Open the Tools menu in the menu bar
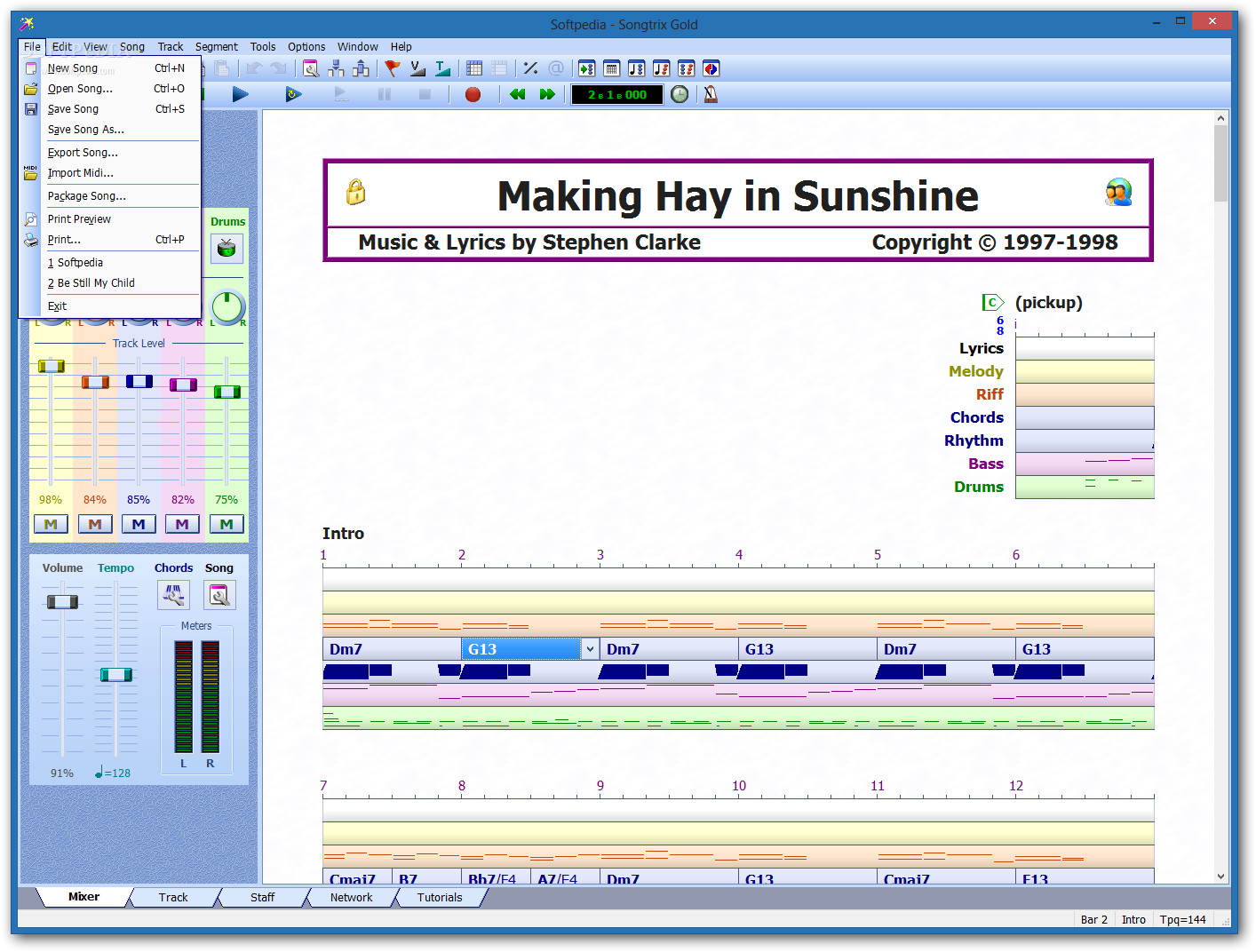This screenshot has width=1256, height=952. [x=263, y=47]
